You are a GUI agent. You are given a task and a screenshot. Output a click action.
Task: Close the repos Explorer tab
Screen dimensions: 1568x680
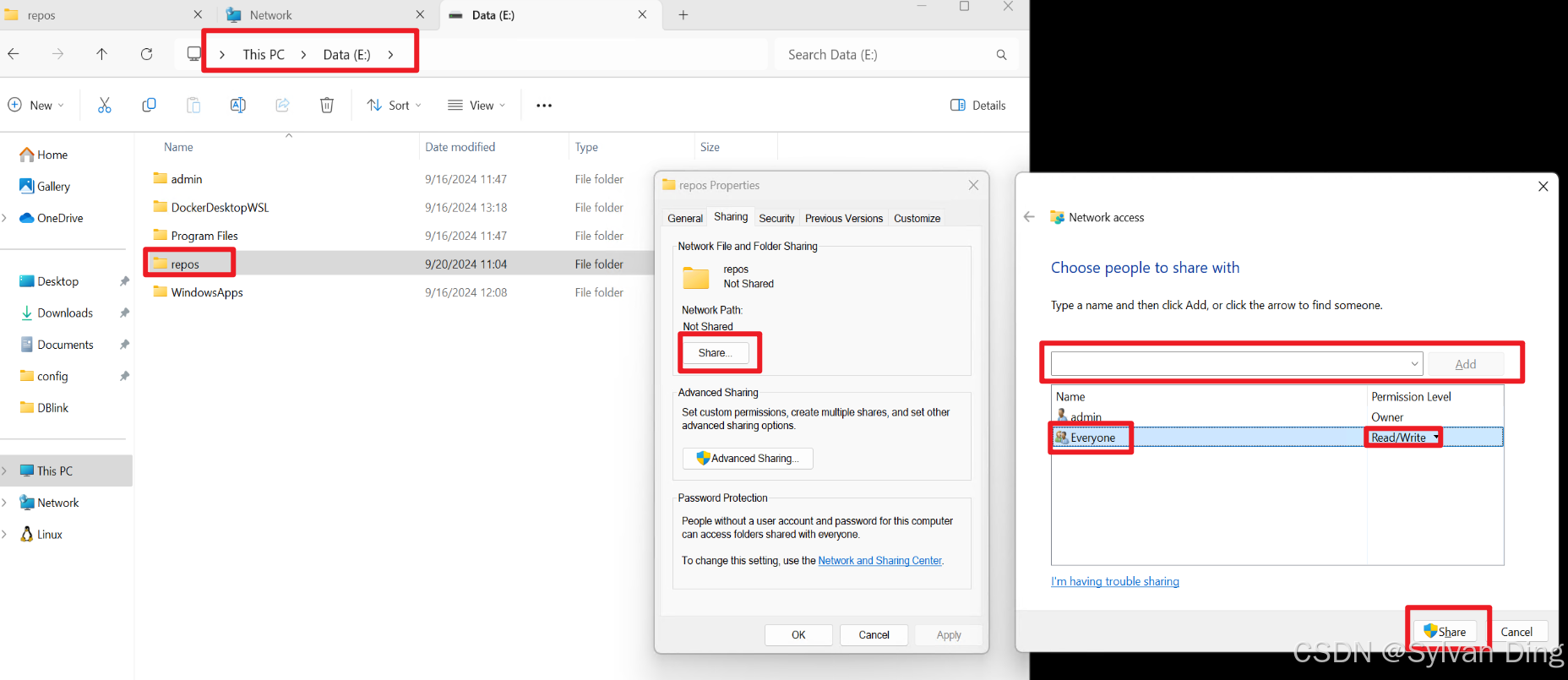click(x=198, y=14)
